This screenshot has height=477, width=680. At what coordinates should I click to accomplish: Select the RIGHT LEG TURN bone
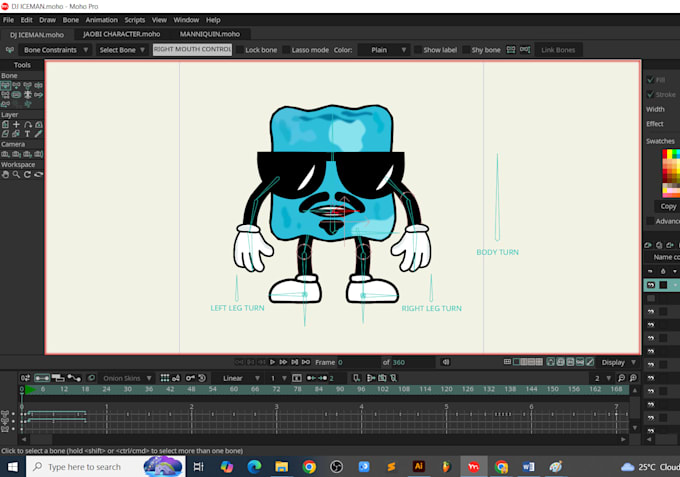click(431, 288)
